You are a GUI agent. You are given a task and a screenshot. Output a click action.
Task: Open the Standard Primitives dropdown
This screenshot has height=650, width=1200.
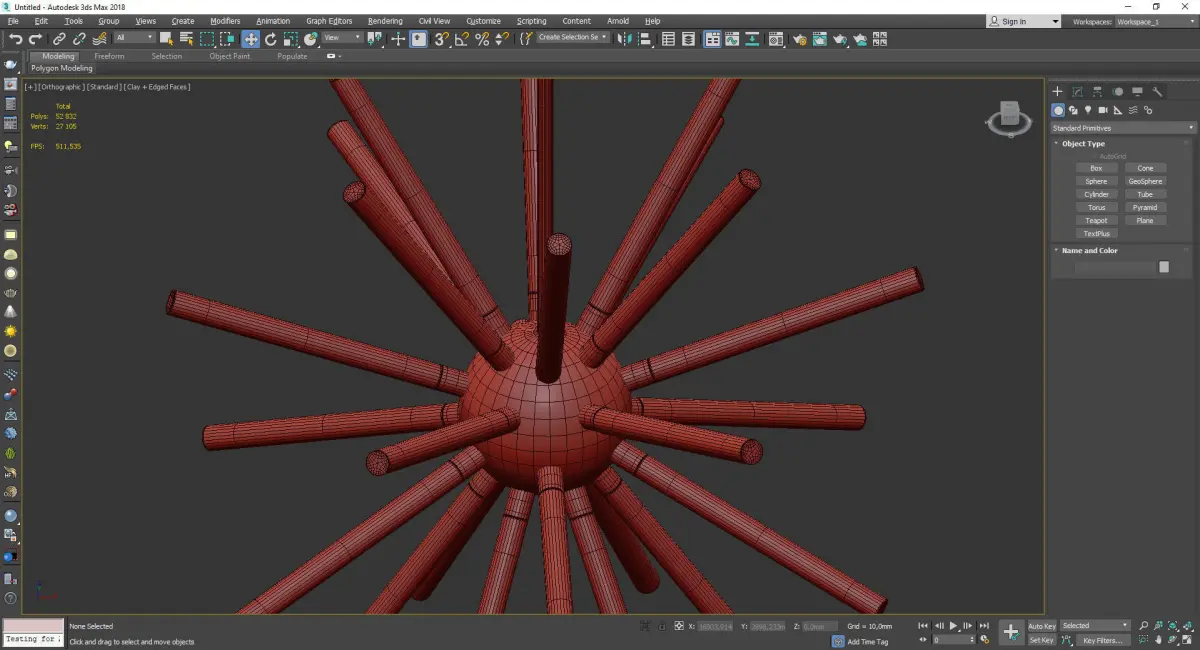[x=1123, y=128]
